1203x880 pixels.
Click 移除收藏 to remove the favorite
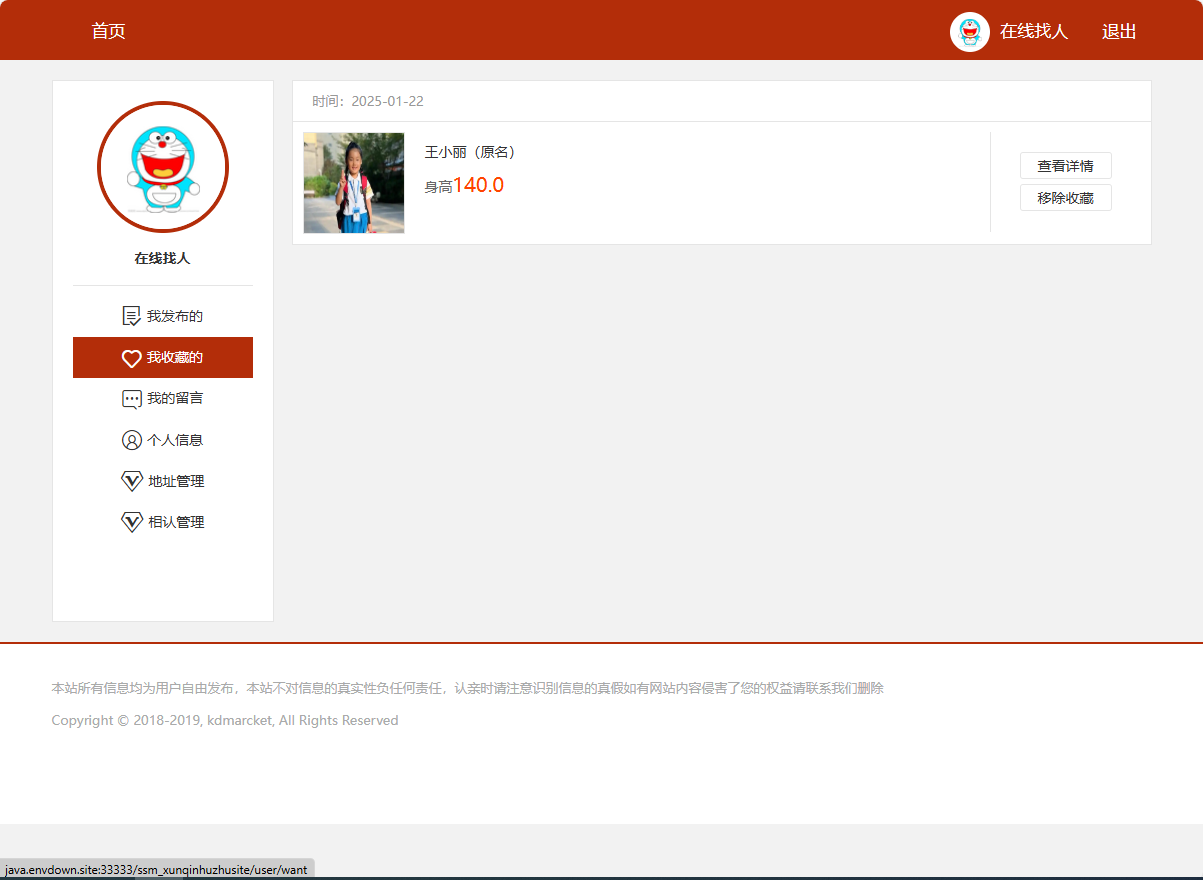pos(1065,197)
